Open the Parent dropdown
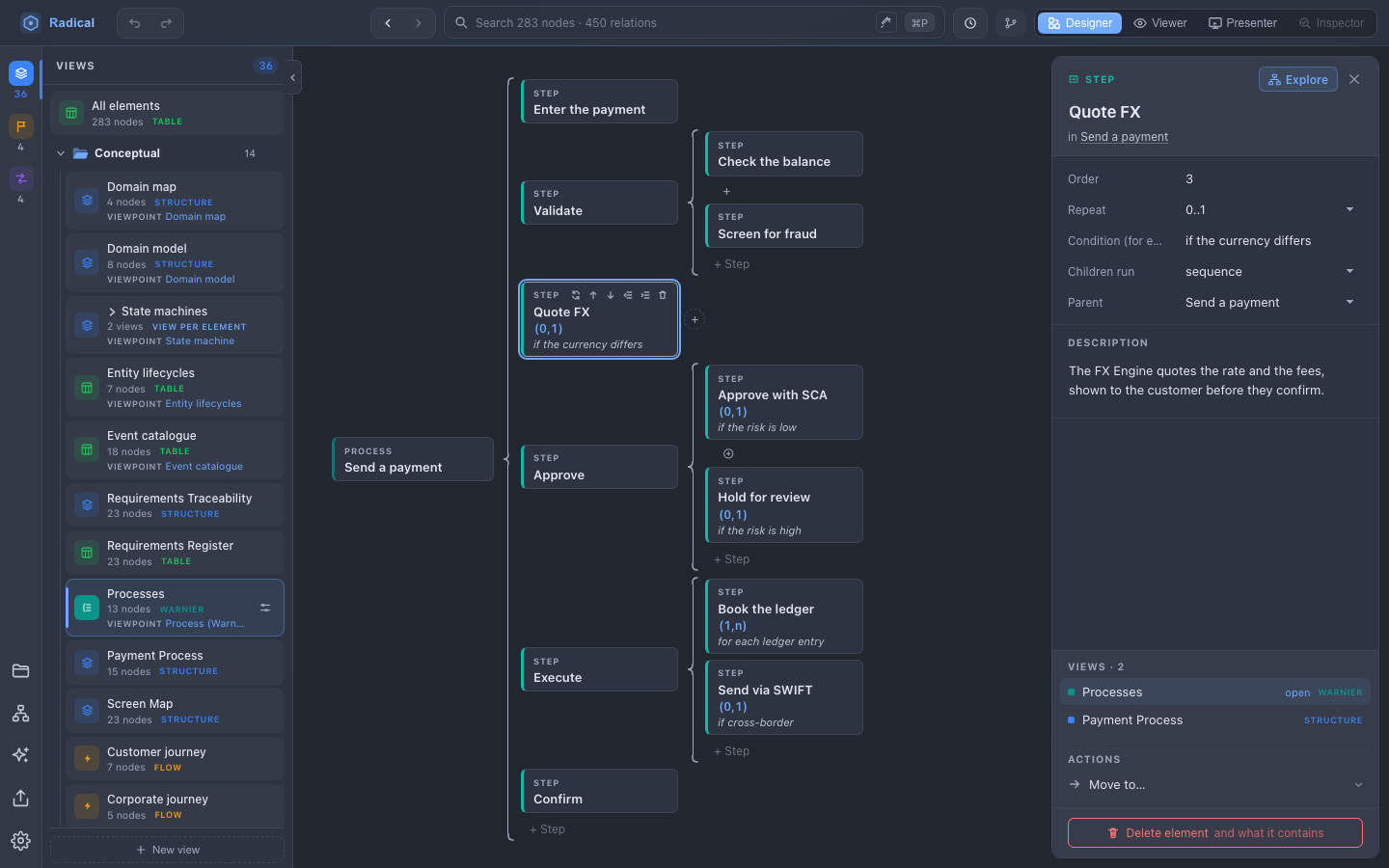The height and width of the screenshot is (868, 1389). click(x=1270, y=302)
